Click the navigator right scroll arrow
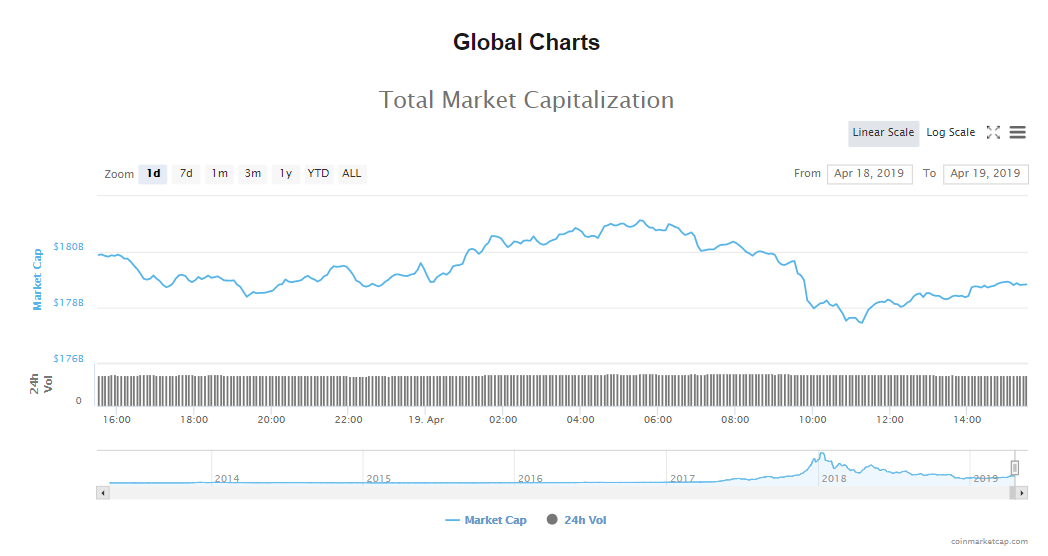This screenshot has height=556, width=1048. (x=1021, y=493)
